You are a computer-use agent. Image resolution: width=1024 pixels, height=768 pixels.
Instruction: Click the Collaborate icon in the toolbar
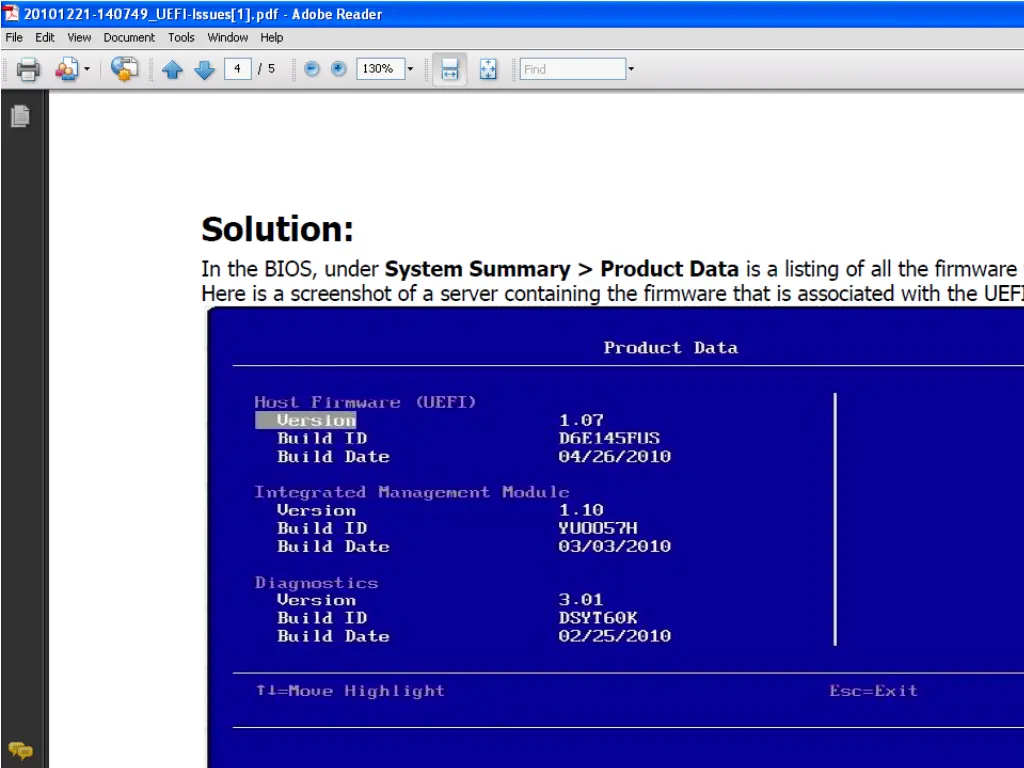[x=66, y=69]
